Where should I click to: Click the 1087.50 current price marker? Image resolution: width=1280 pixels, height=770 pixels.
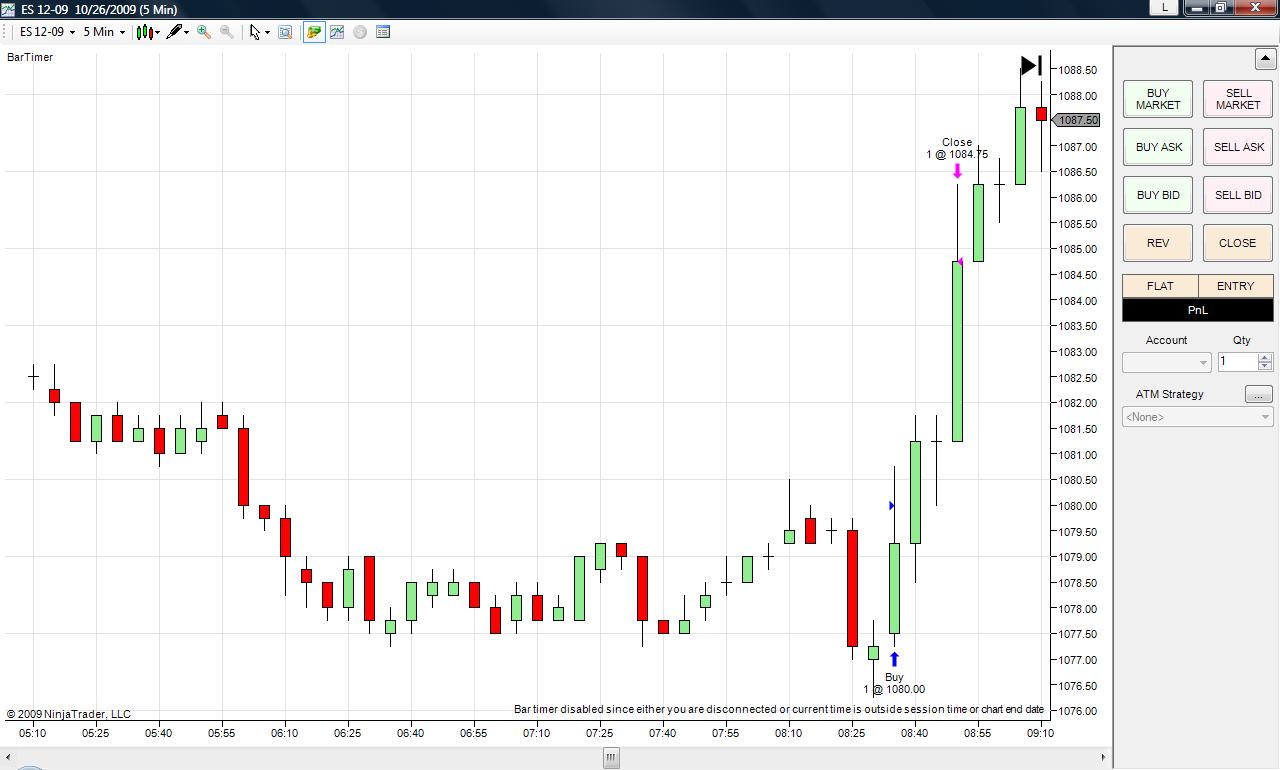tap(1076, 120)
